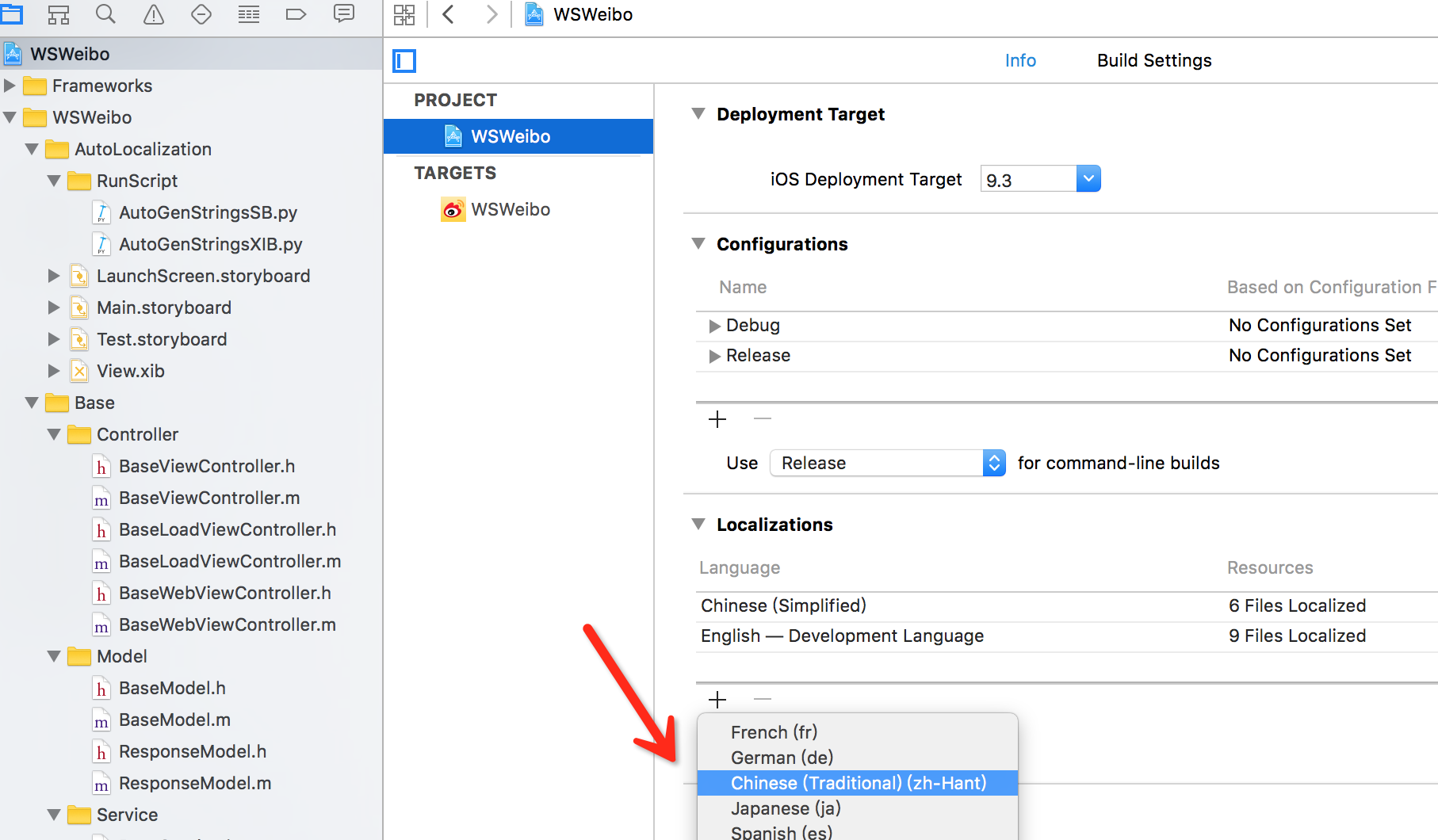Viewport: 1438px width, 840px height.
Task: Switch to the Info tab
Action: [1020, 60]
